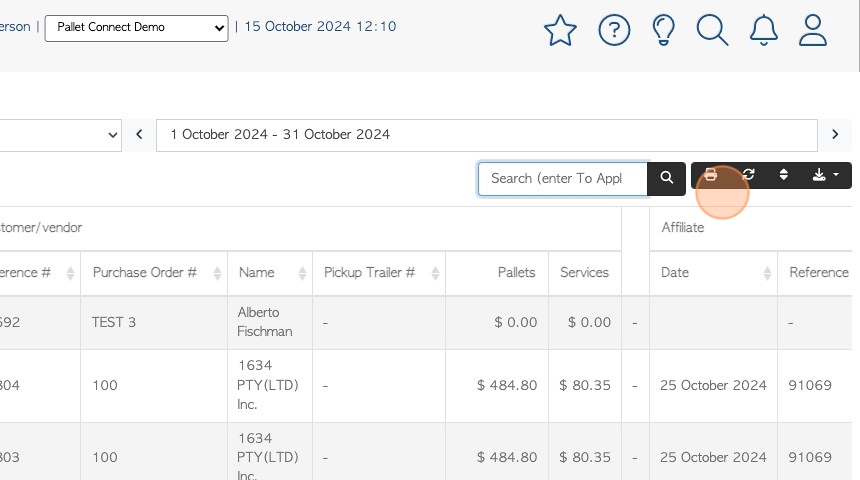
Task: Click the lightbulb tips icon
Action: 663,30
